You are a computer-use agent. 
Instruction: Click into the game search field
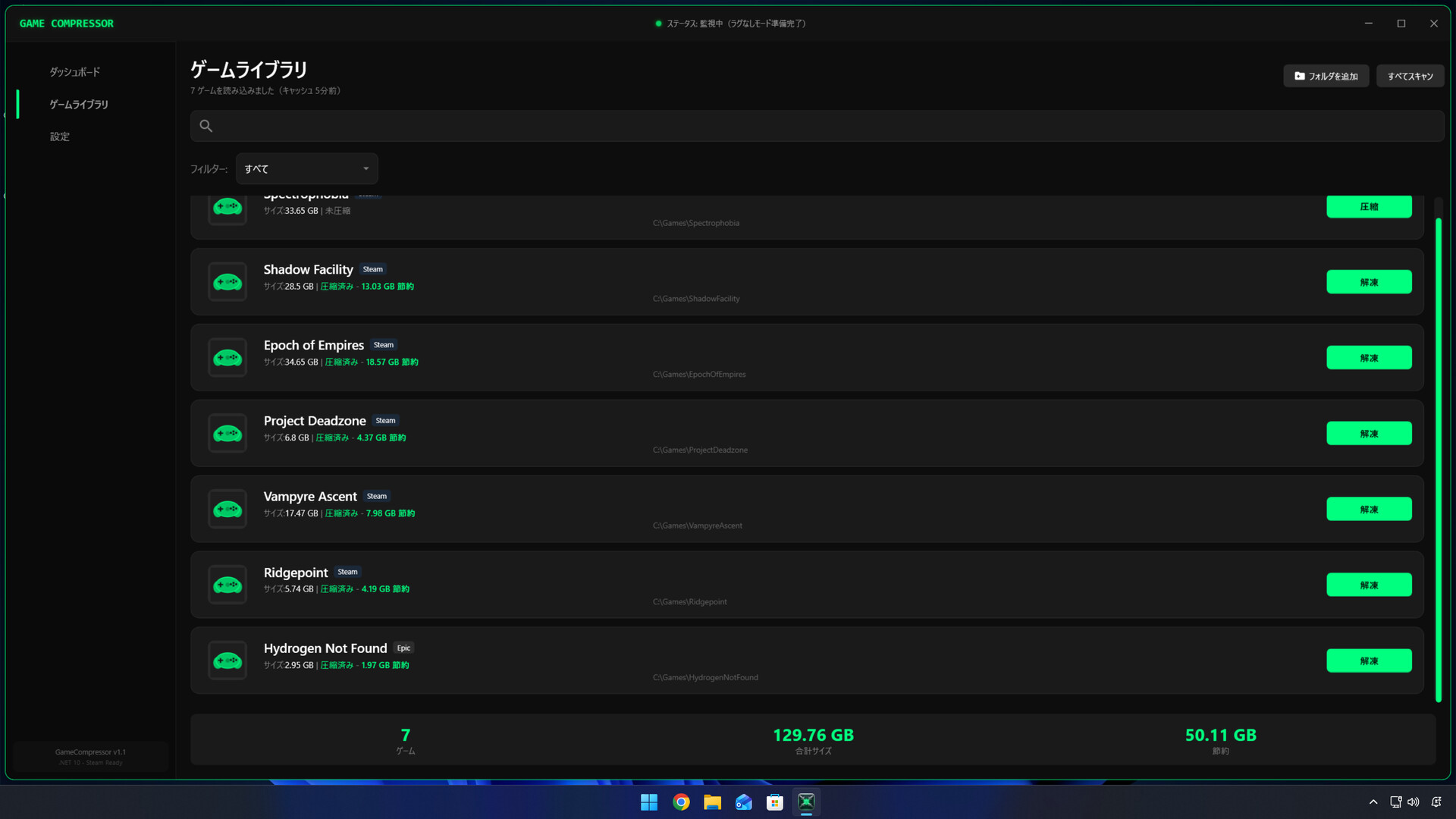(x=819, y=126)
